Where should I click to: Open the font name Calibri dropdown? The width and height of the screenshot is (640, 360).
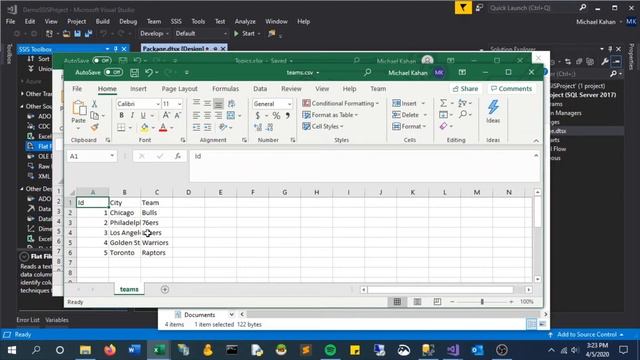[x=158, y=104]
